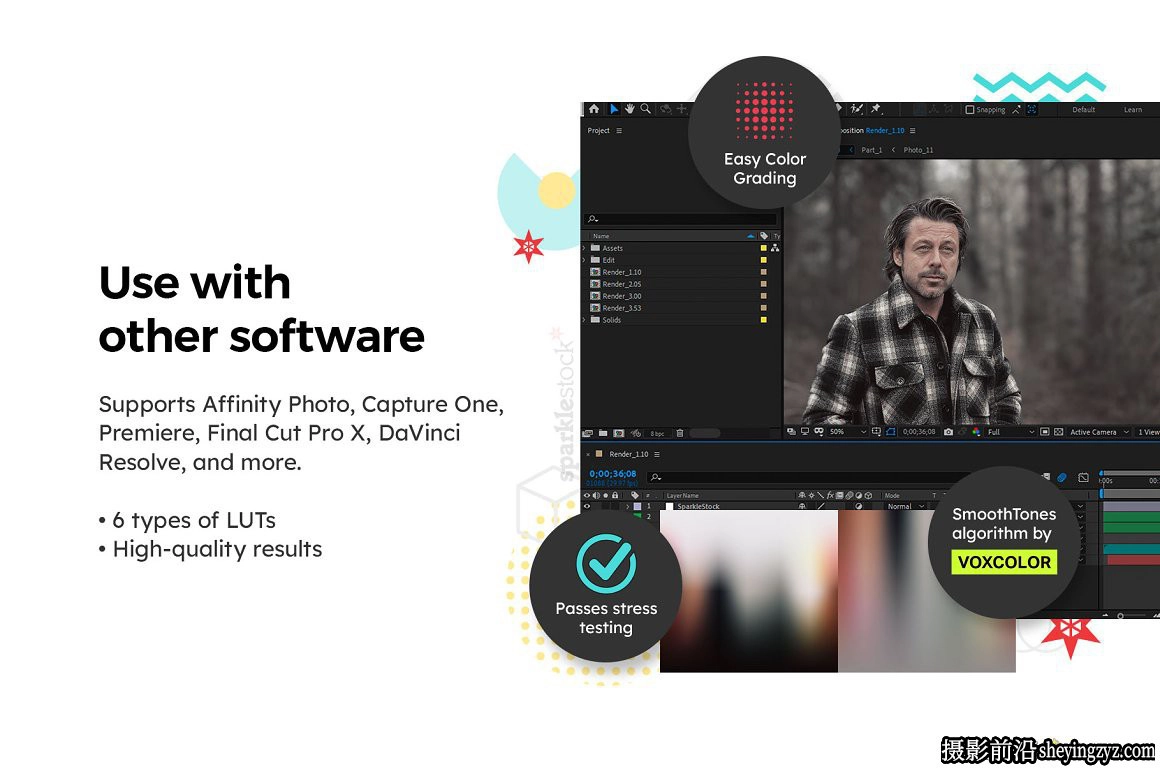This screenshot has width=1160, height=774.
Task: Click the Interpret Footage icon in Project panel
Action: pyautogui.click(x=588, y=434)
